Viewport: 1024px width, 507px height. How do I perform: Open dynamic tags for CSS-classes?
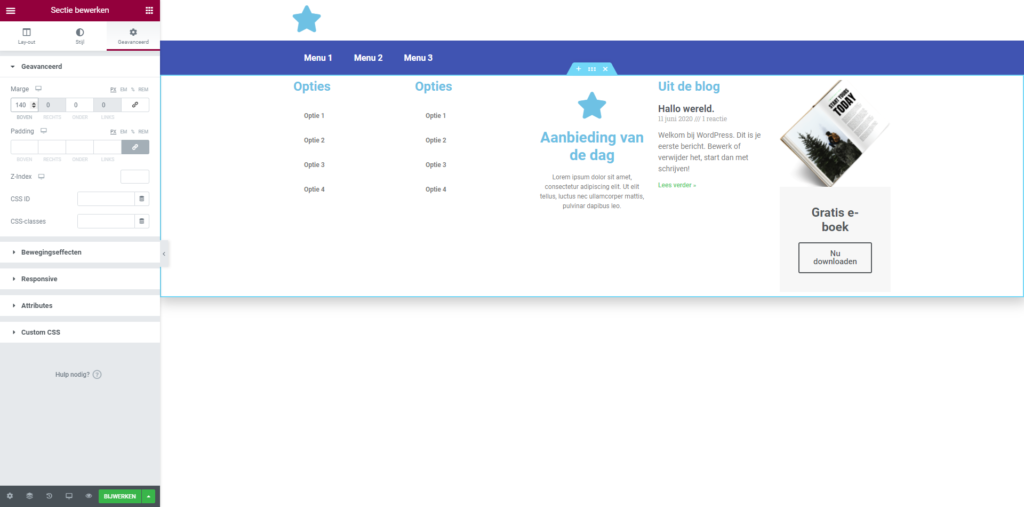click(142, 221)
